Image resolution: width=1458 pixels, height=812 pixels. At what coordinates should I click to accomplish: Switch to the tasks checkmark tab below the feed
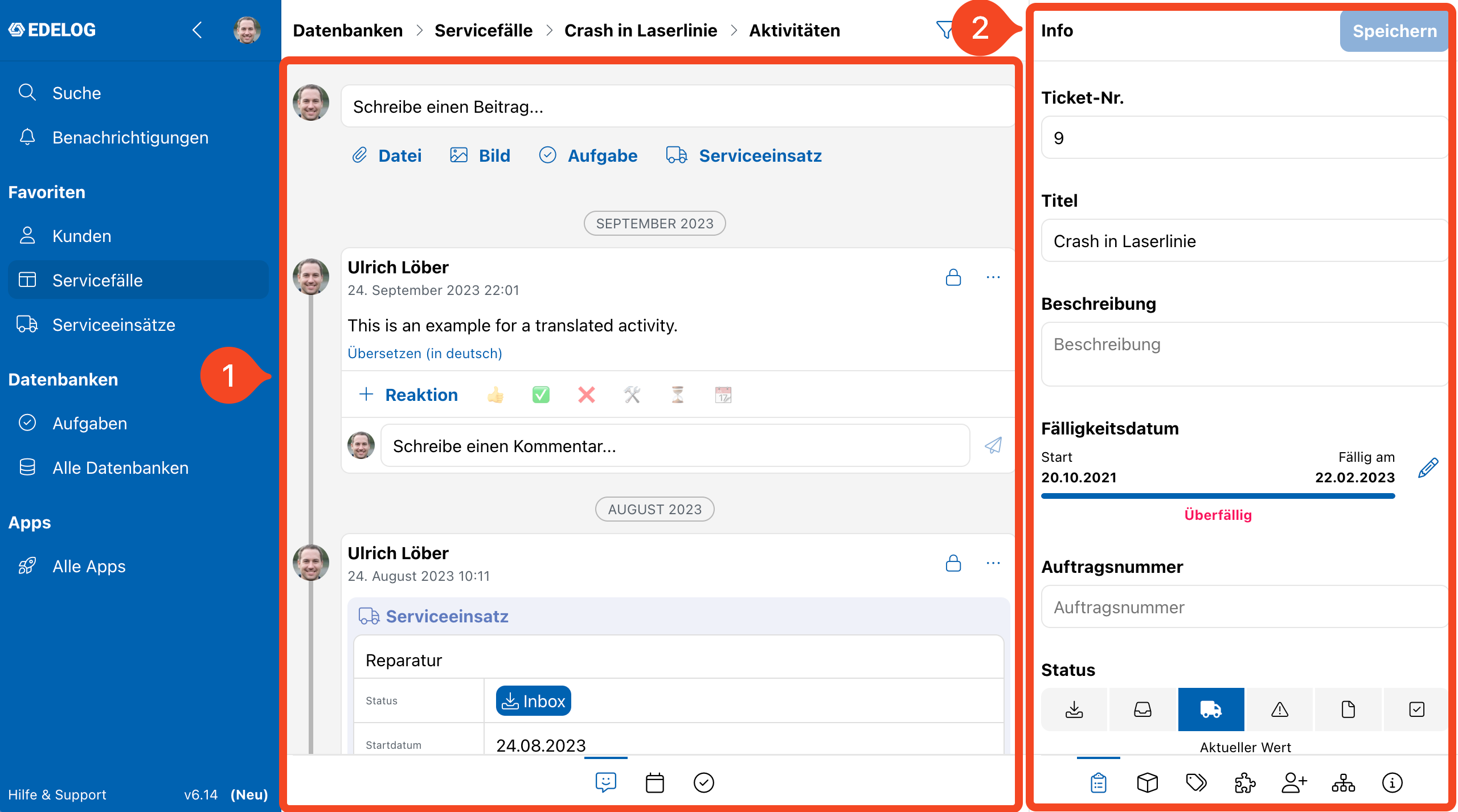pyautogui.click(x=704, y=782)
